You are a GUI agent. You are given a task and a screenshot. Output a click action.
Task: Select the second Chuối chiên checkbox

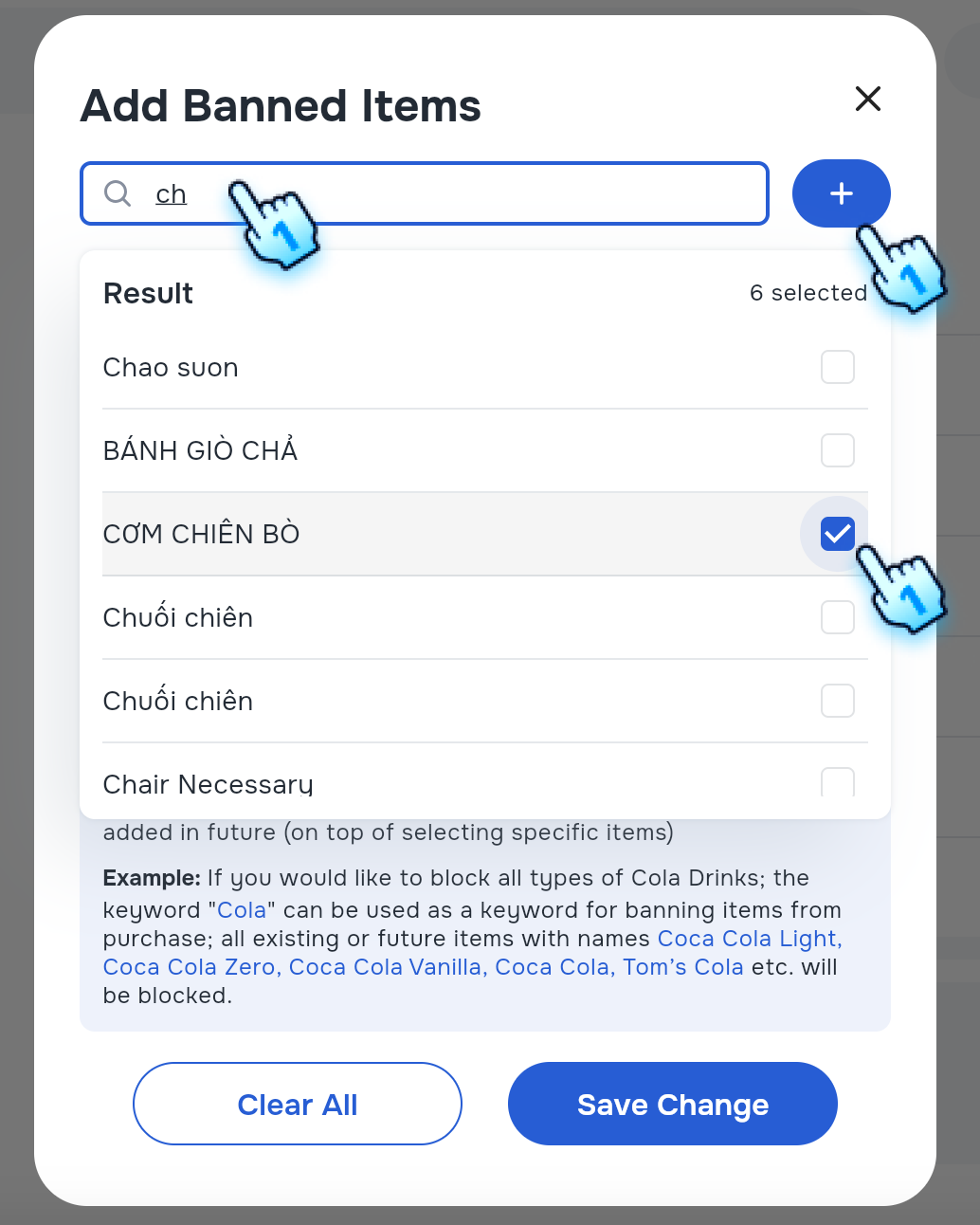coord(838,701)
